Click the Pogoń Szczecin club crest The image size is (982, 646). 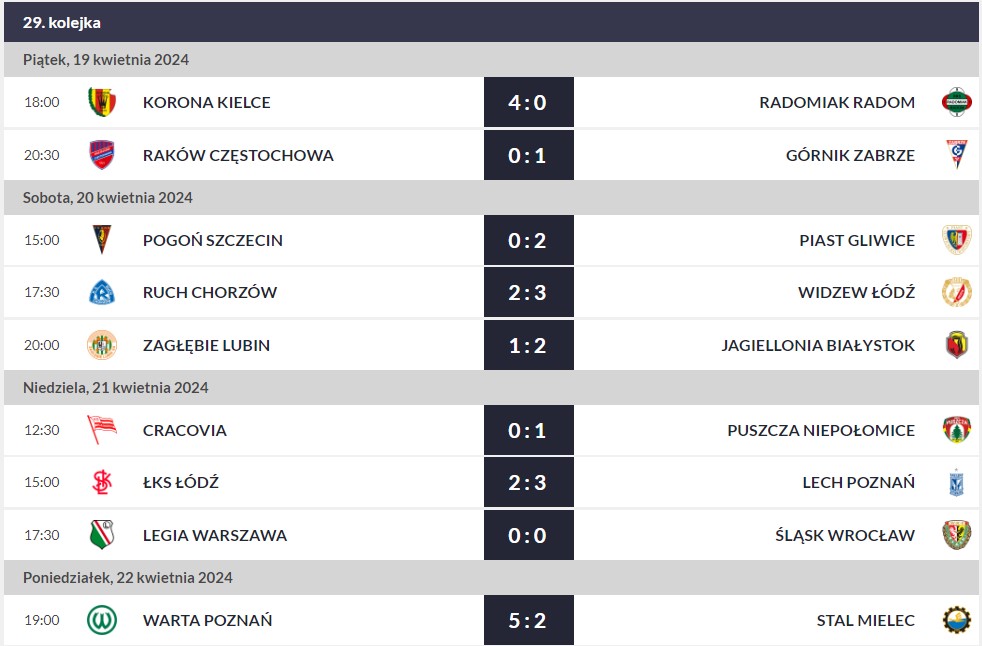tap(101, 240)
